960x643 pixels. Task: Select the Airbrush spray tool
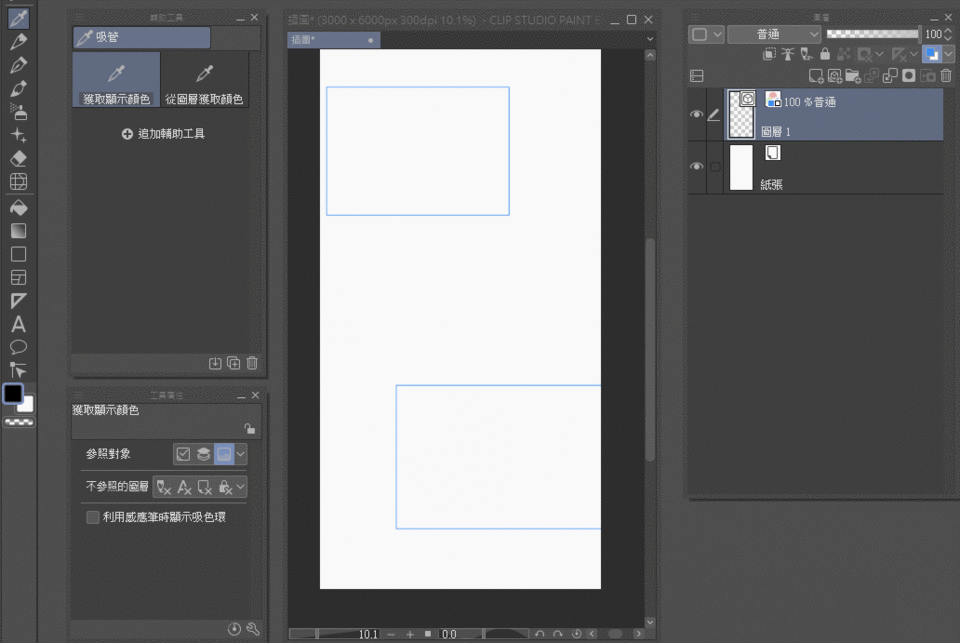pyautogui.click(x=18, y=111)
